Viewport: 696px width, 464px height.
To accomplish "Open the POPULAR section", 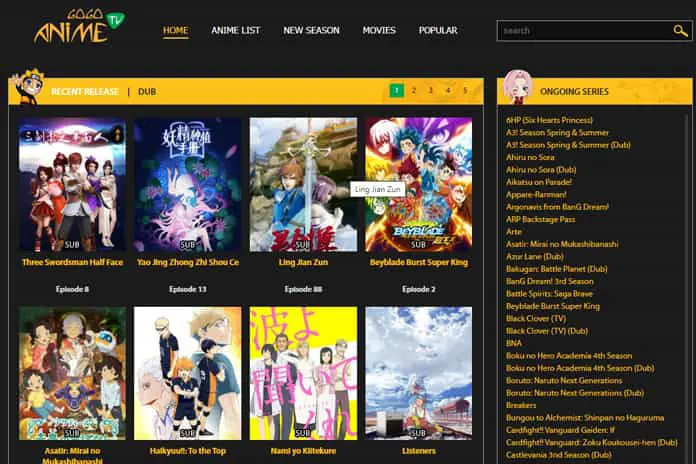I will point(438,31).
